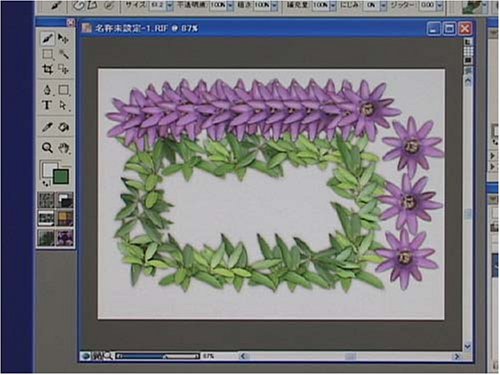The width and height of the screenshot is (500, 375).
Task: Open the ジッター (jitter) dropdown arrow
Action: 440,6
